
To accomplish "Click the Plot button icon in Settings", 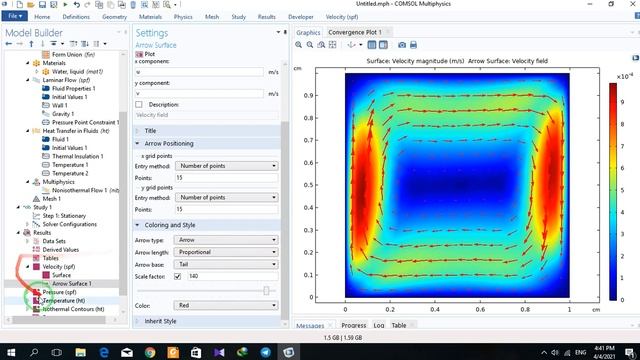I will point(139,54).
